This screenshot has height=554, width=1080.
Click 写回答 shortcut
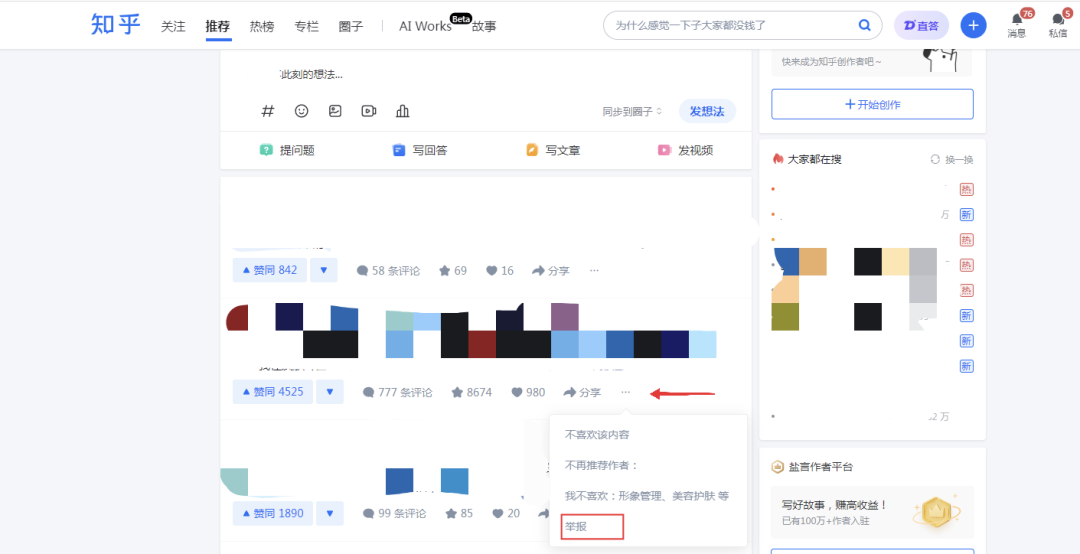point(420,150)
